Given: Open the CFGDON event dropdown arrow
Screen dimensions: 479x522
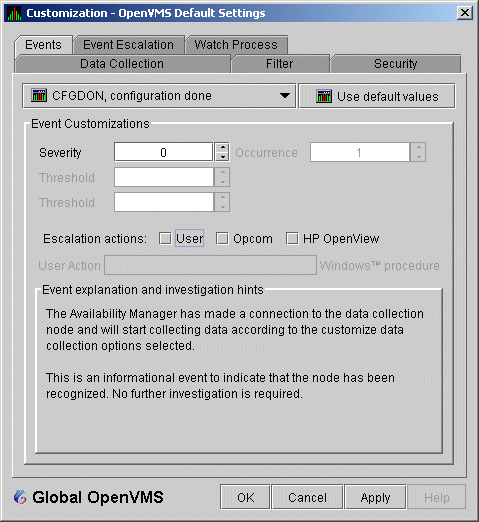Looking at the screenshot, I should point(285,96).
